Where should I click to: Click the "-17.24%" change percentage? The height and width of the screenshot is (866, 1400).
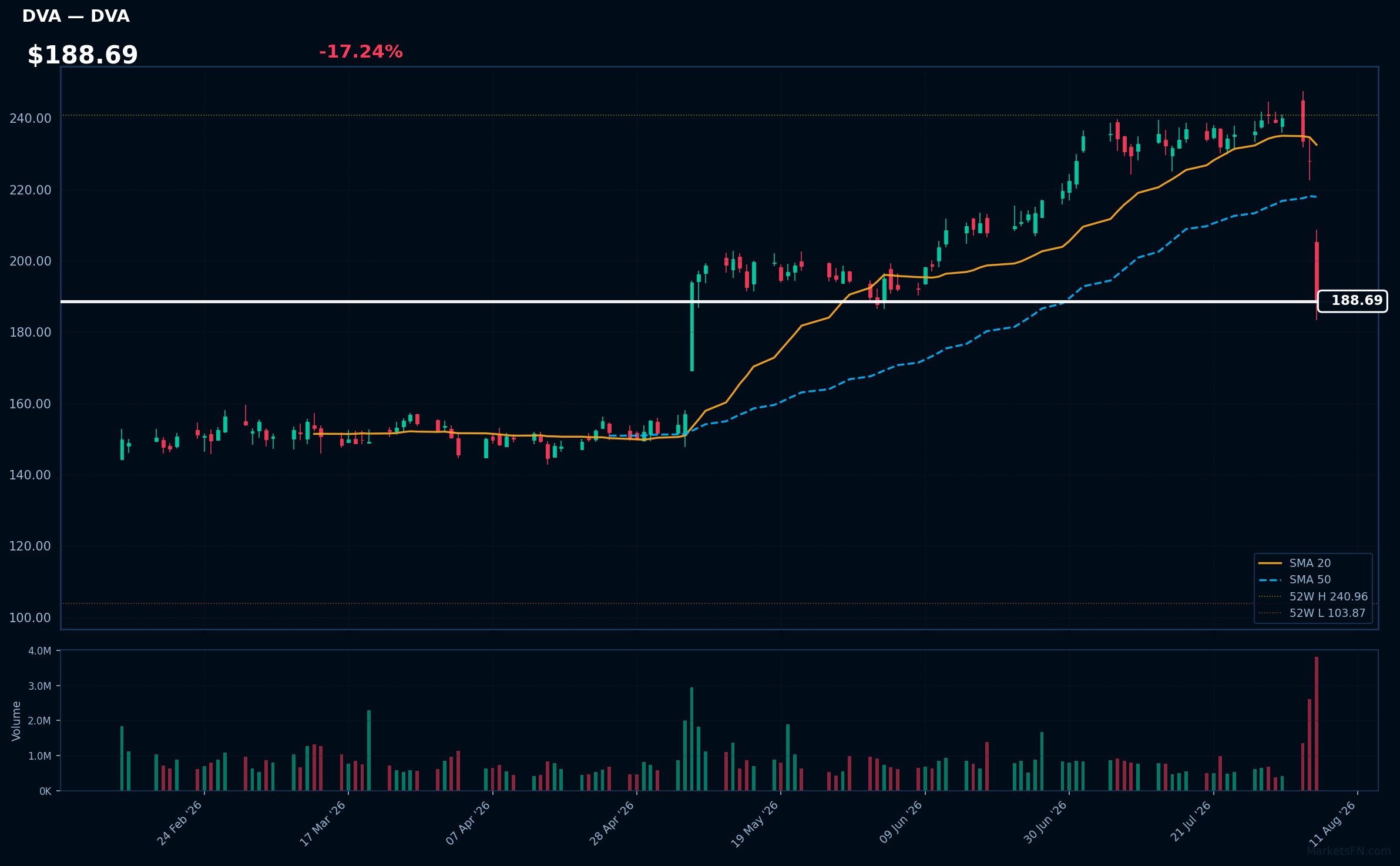point(361,52)
